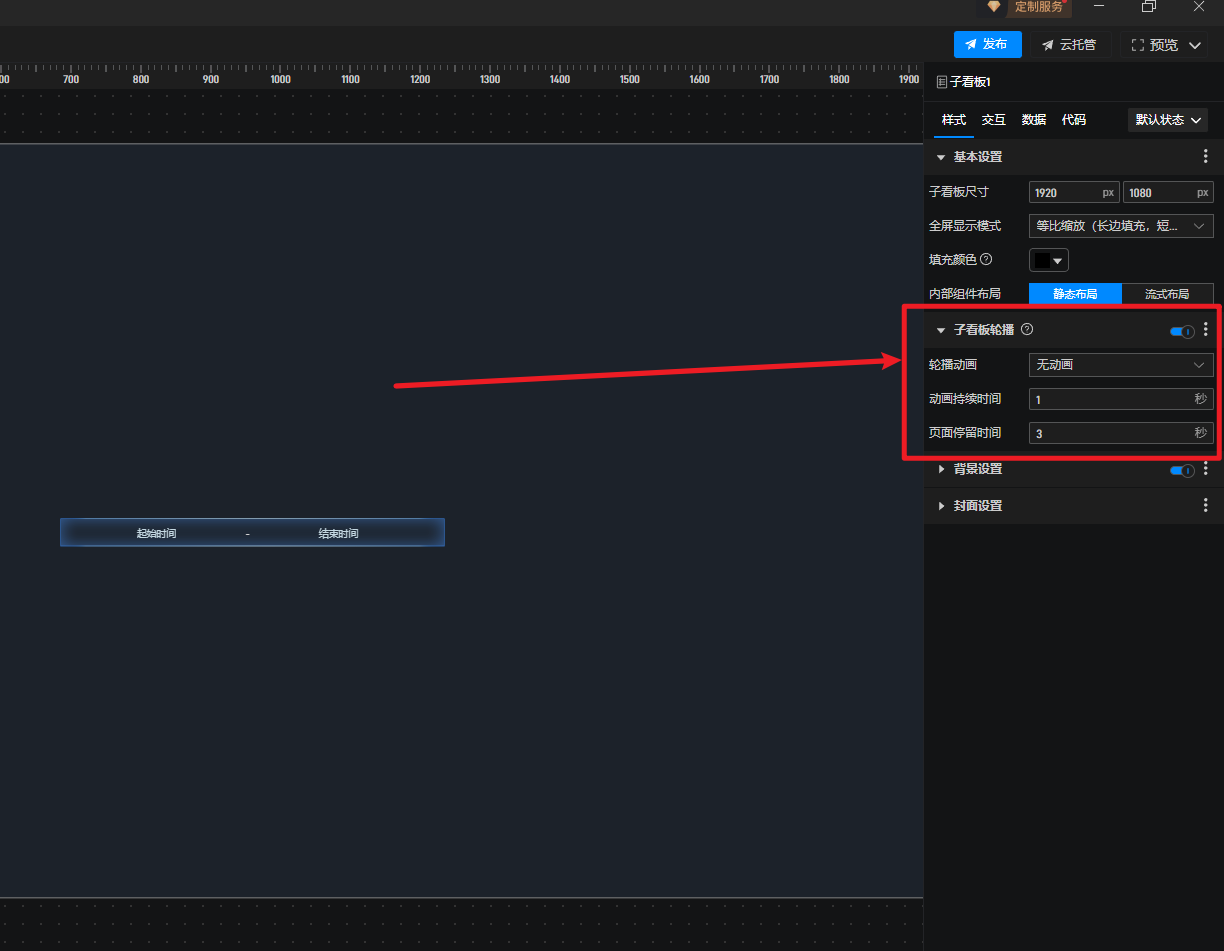Open the 子看板轮播 three-dot options menu
The height and width of the screenshot is (951, 1224).
point(1205,330)
